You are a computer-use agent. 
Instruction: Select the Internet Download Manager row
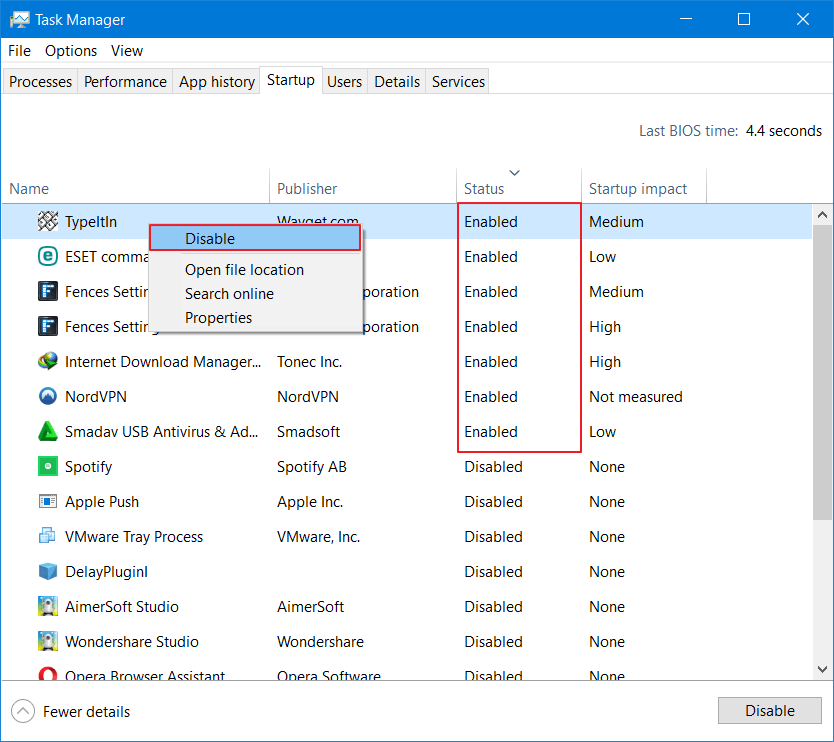[x=407, y=362]
